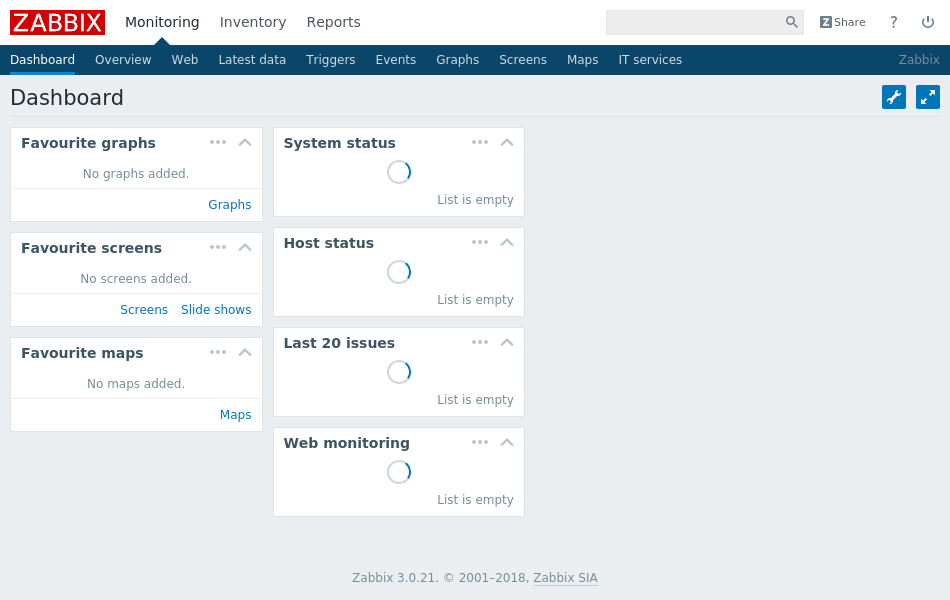Collapse the Web monitoring widget

coord(507,442)
